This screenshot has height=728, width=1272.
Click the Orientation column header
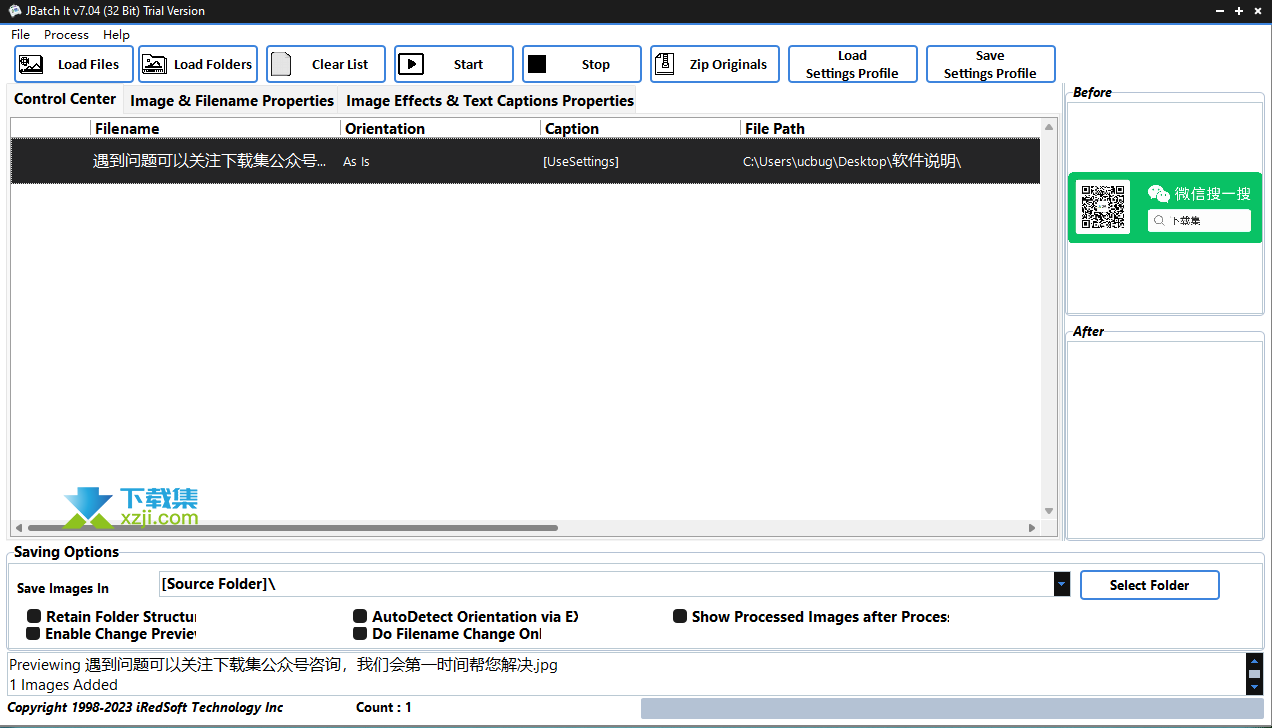[441, 128]
